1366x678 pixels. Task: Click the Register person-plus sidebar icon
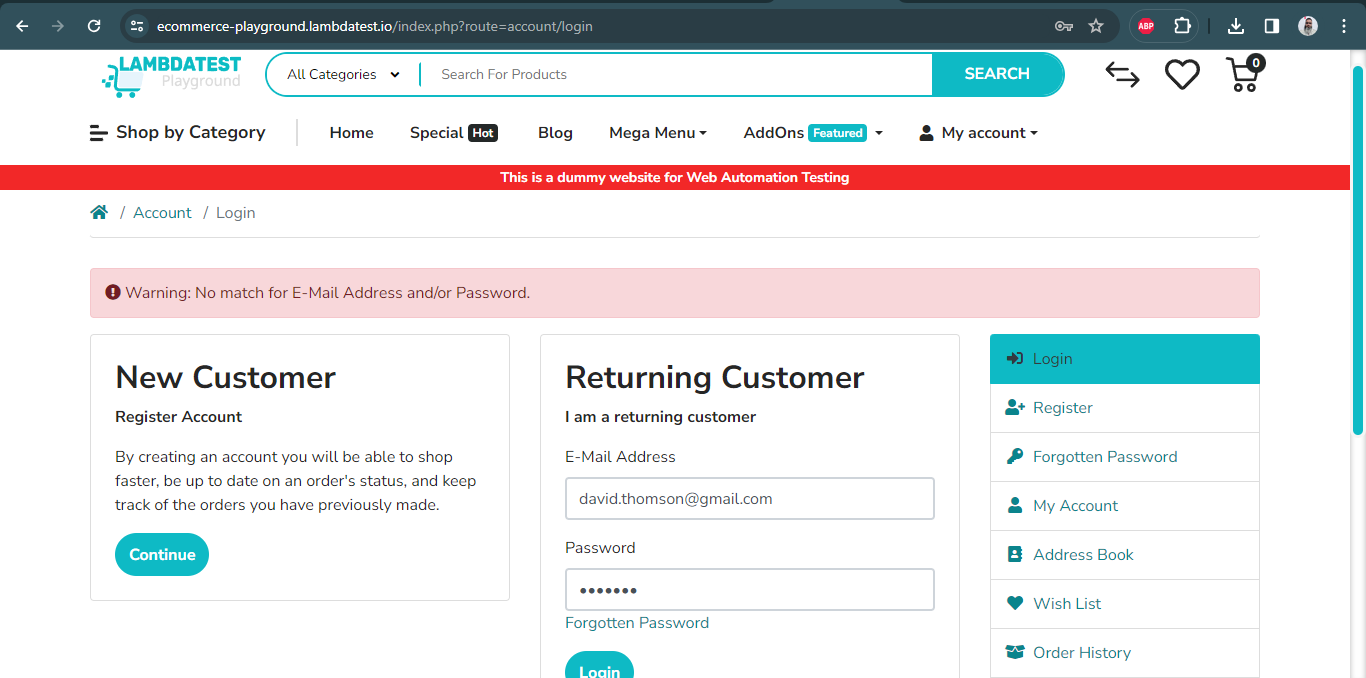coord(1015,407)
